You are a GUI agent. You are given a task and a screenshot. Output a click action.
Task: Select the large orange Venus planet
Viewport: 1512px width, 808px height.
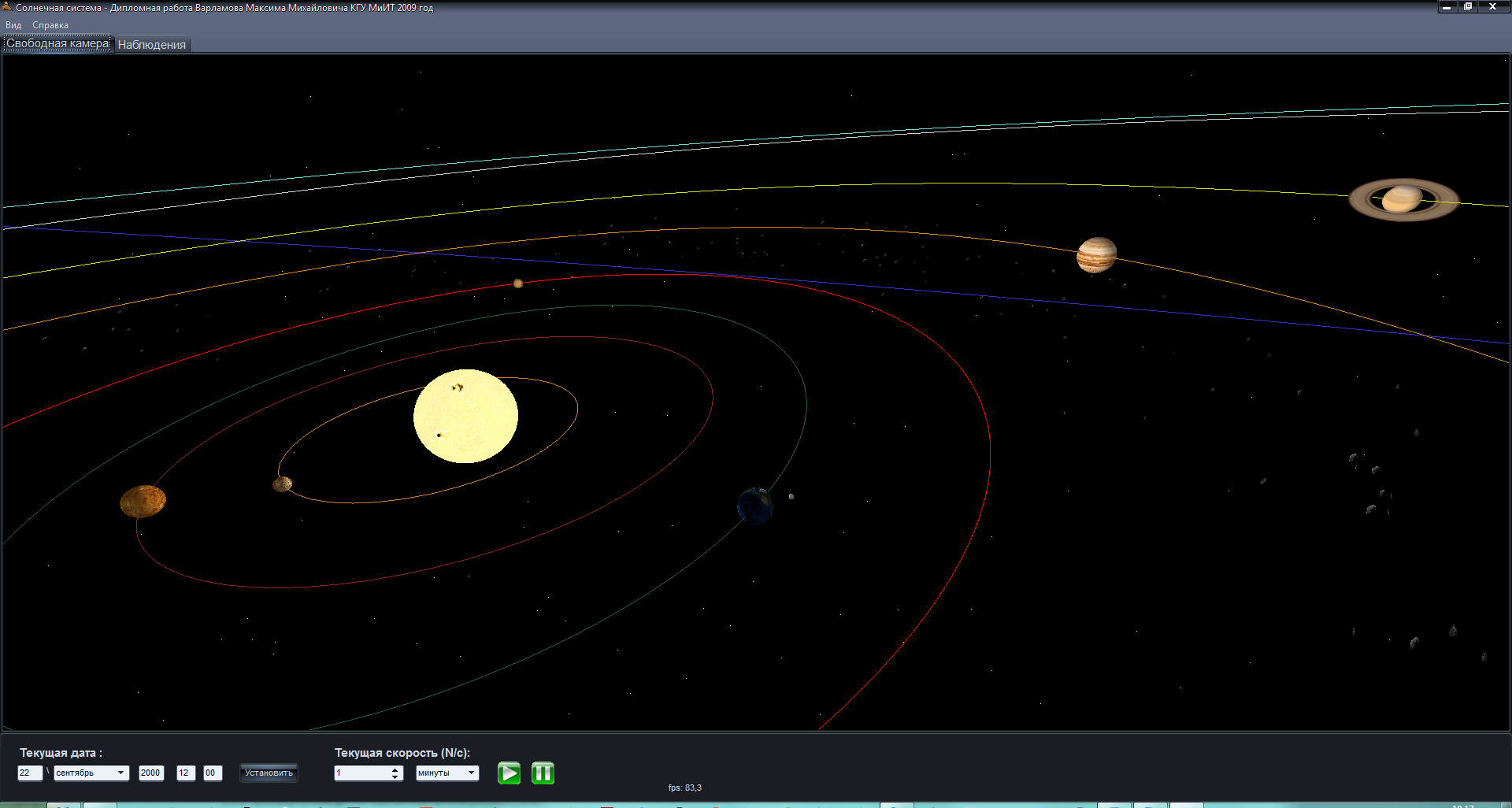coord(143,501)
